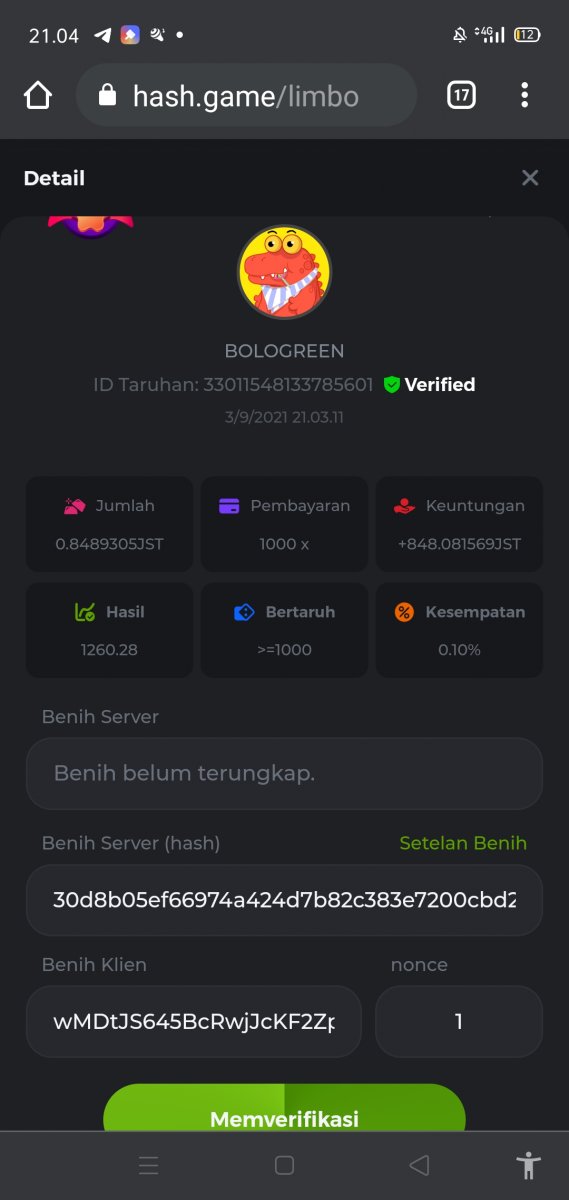
Task: Tap the red Keuntungan profit icon
Action: 404,506
